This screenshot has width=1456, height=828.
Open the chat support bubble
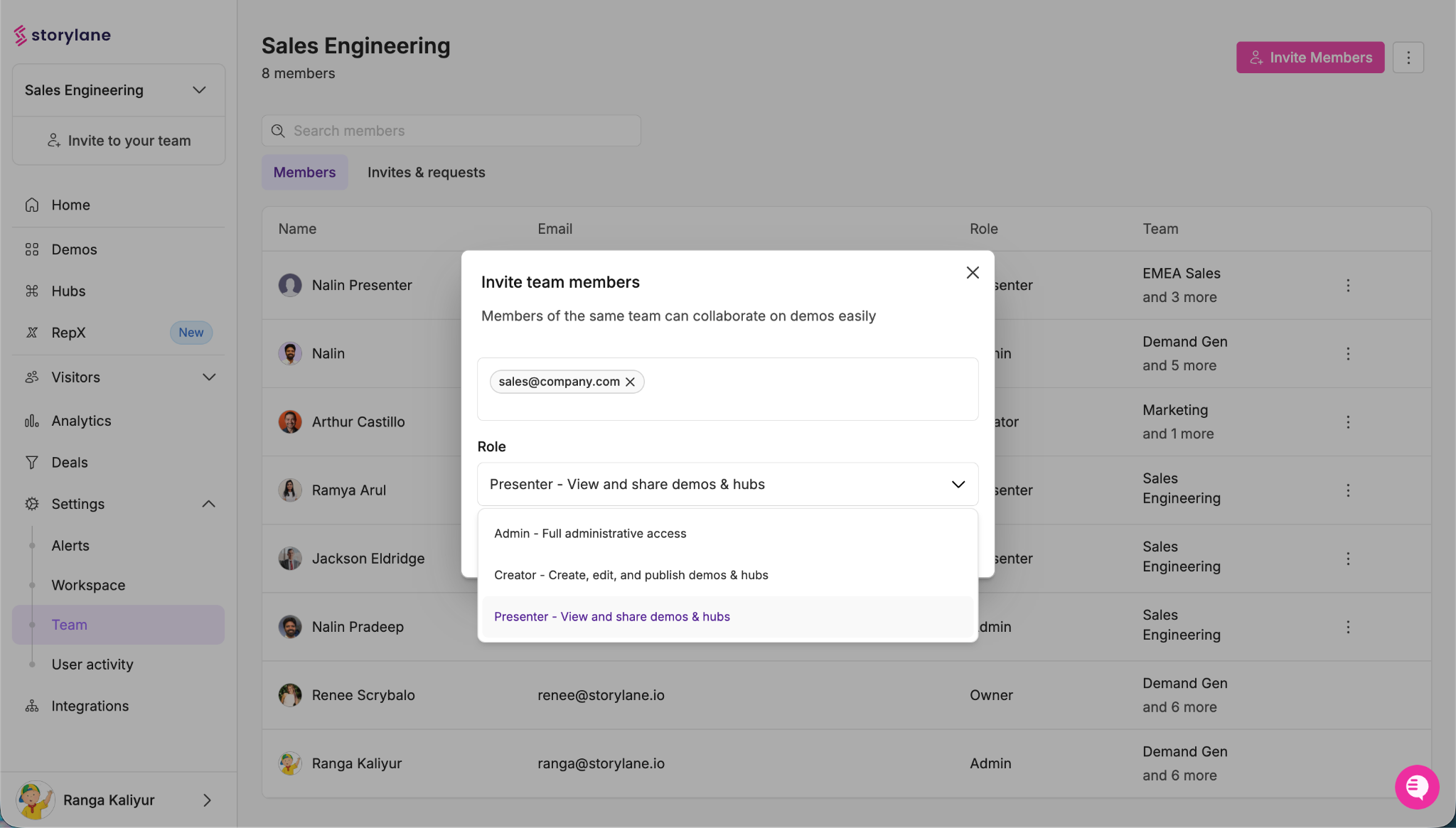pos(1416,787)
